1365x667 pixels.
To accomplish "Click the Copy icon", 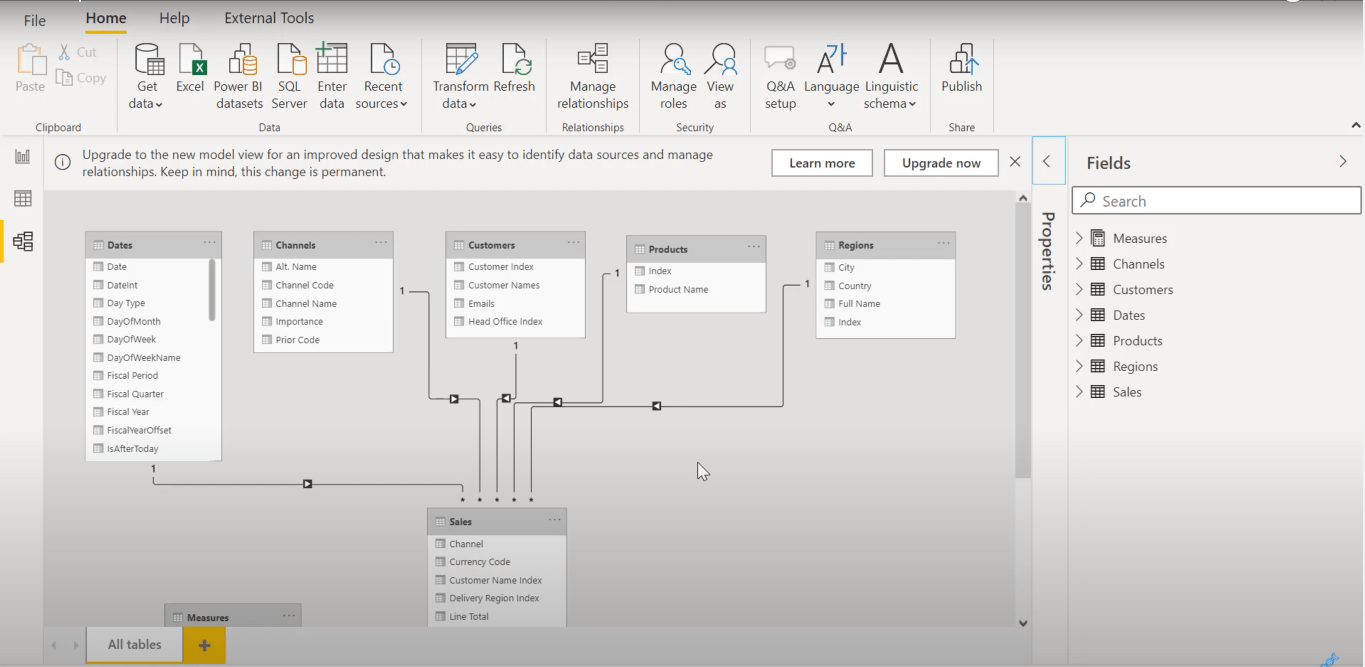I will coord(65,78).
